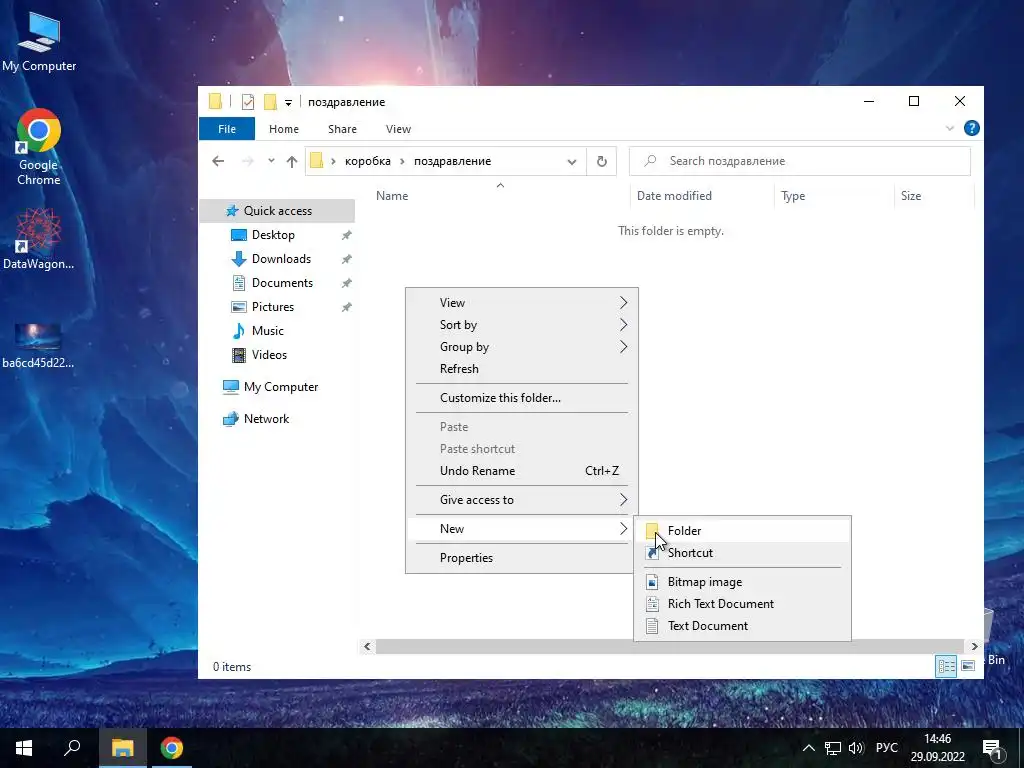This screenshot has width=1024, height=768.
Task: Go up one folder level
Action: tap(292, 161)
